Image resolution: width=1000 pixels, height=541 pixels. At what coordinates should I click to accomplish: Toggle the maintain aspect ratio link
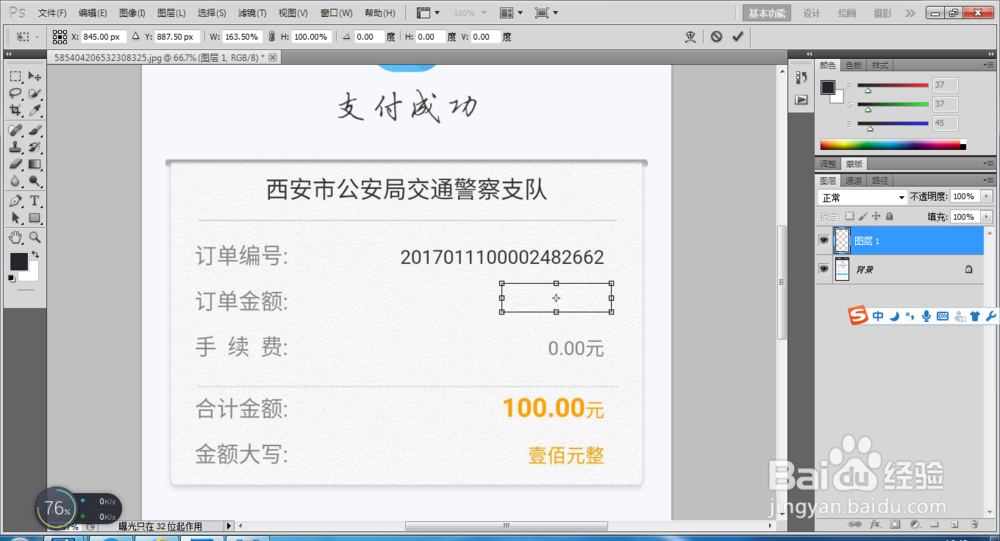click(272, 36)
